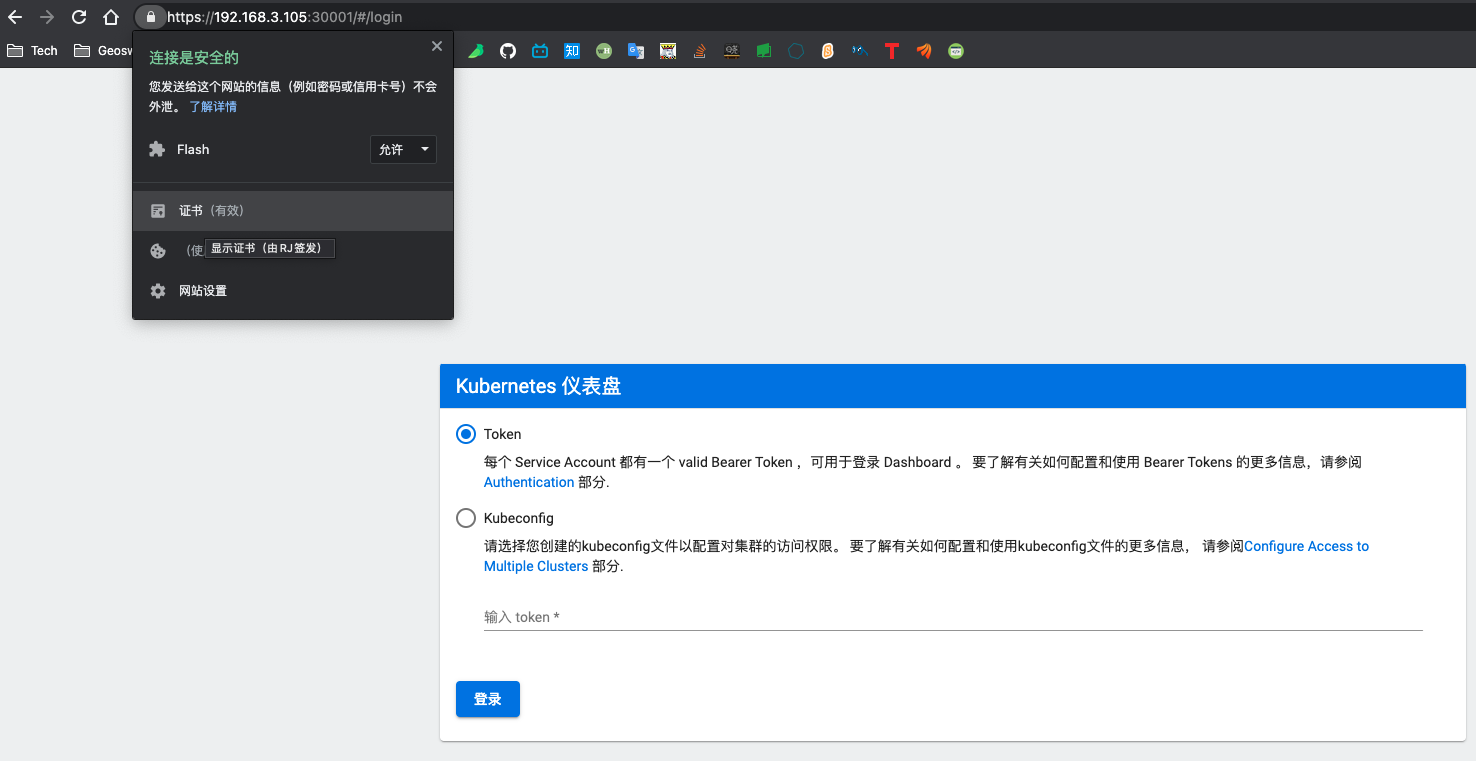Open the teal heptagon bookmark icon
The image size is (1476, 761).
pos(796,51)
